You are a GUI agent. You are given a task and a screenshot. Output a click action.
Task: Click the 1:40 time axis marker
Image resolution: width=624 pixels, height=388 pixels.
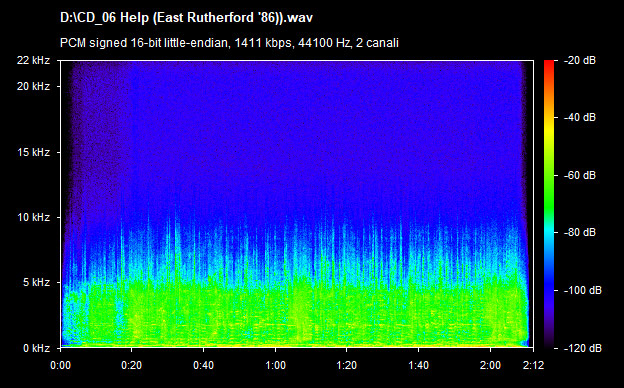pos(418,365)
